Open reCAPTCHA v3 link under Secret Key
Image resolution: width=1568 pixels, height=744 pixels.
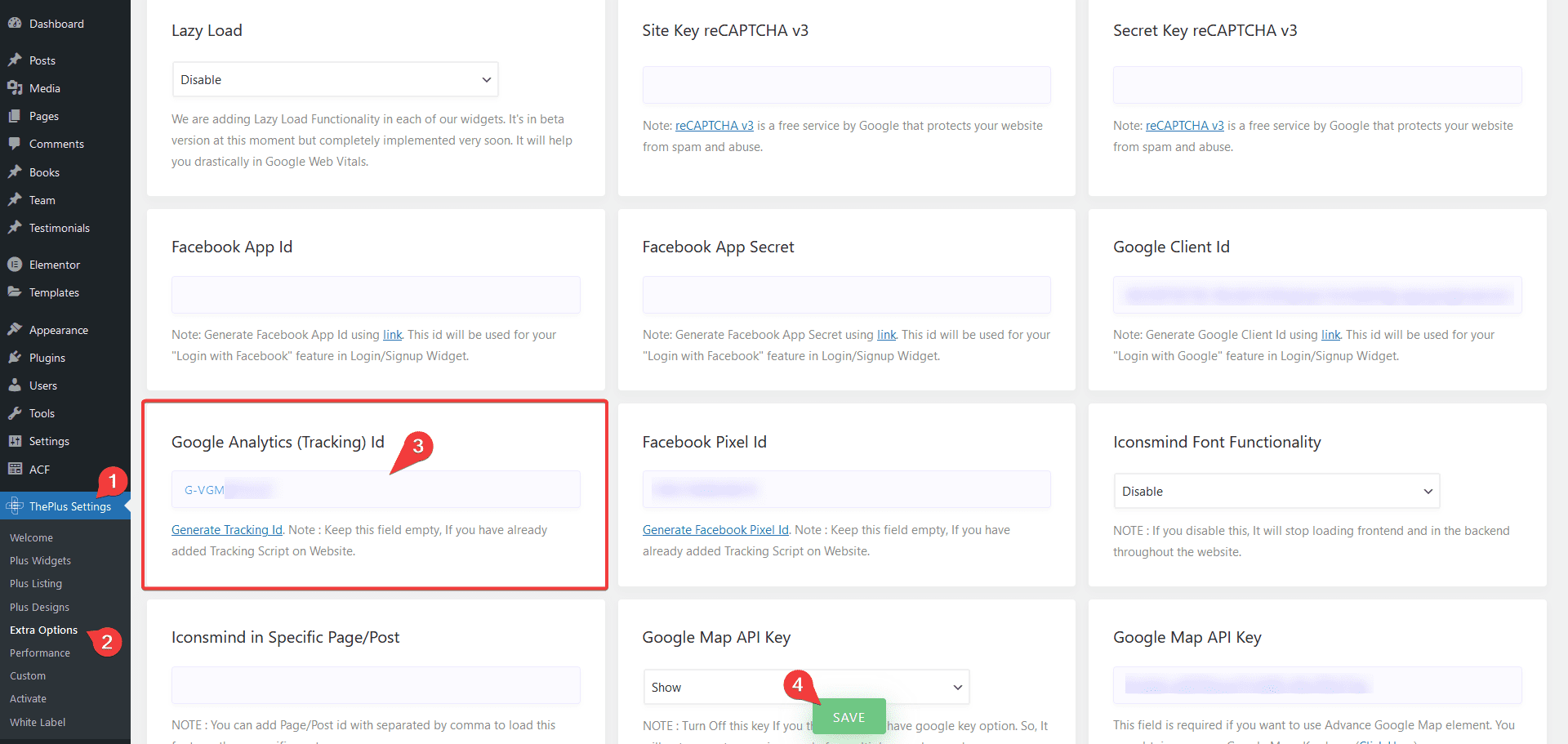point(1185,126)
